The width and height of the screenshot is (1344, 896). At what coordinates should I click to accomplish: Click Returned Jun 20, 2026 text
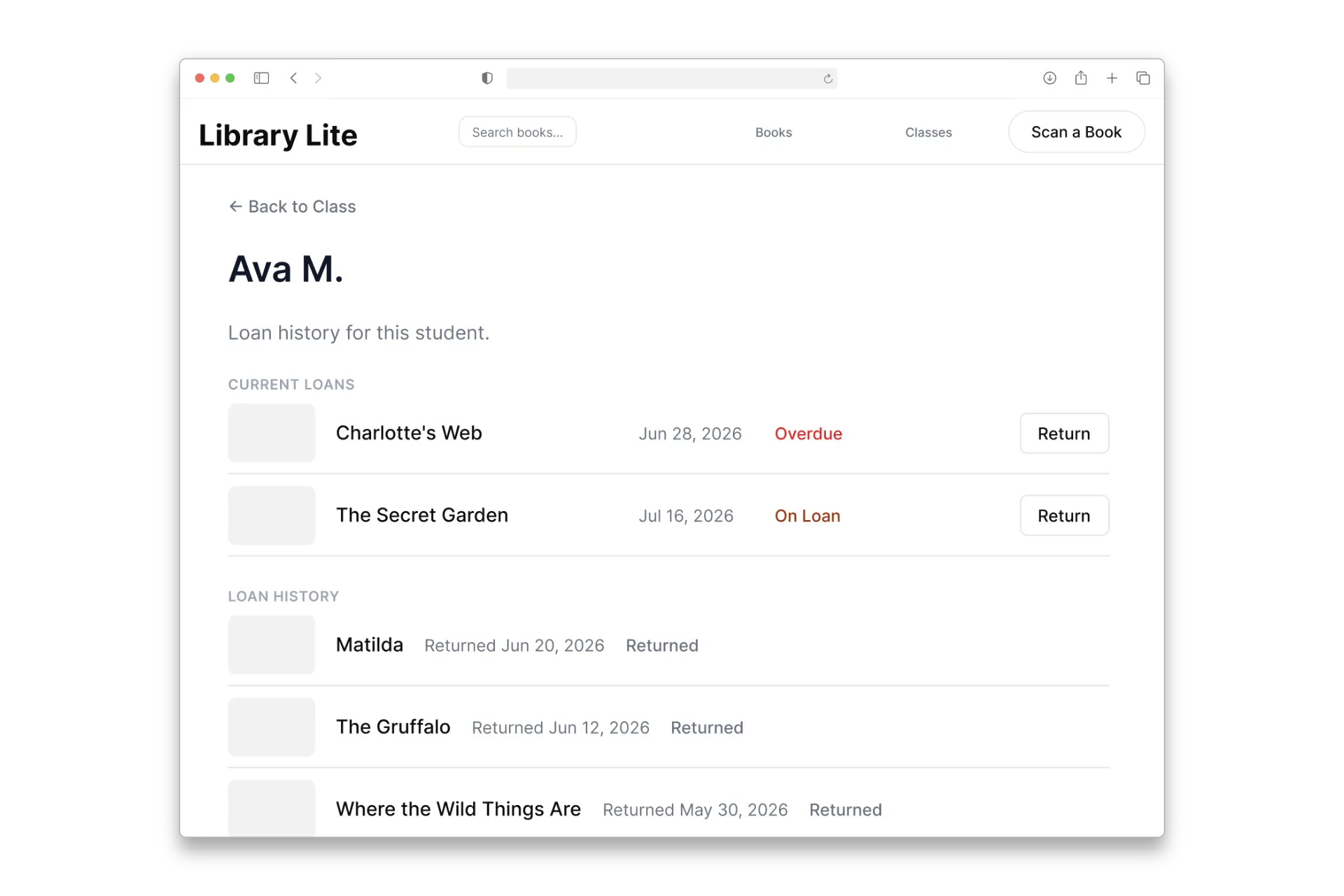514,645
